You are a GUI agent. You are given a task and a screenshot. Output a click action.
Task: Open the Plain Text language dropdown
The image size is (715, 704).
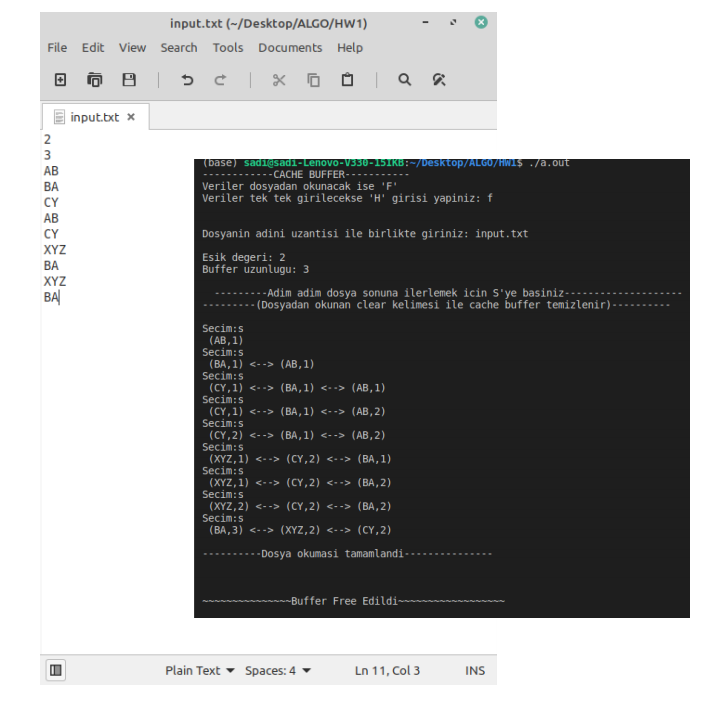(200, 670)
